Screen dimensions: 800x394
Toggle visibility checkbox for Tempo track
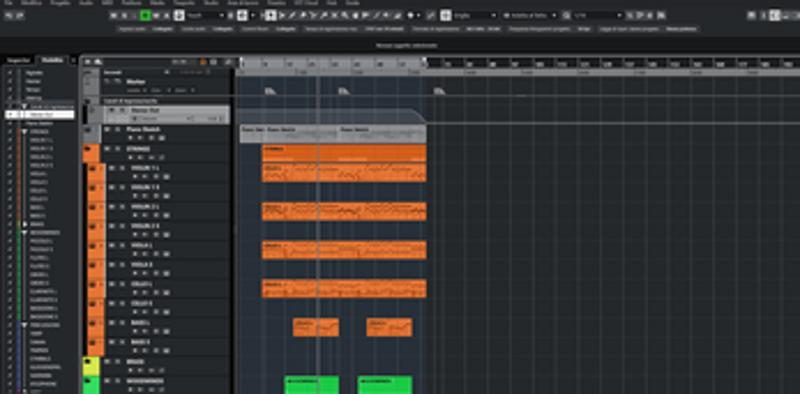pos(9,89)
